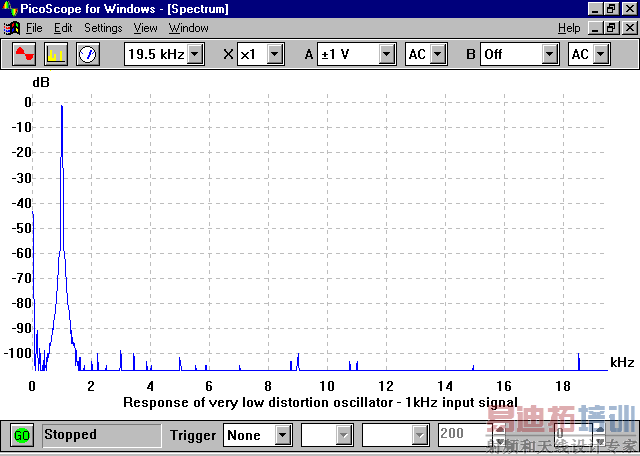The height and width of the screenshot is (456, 640).
Task: Restore down the PicoScope main window
Action: tap(611, 9)
